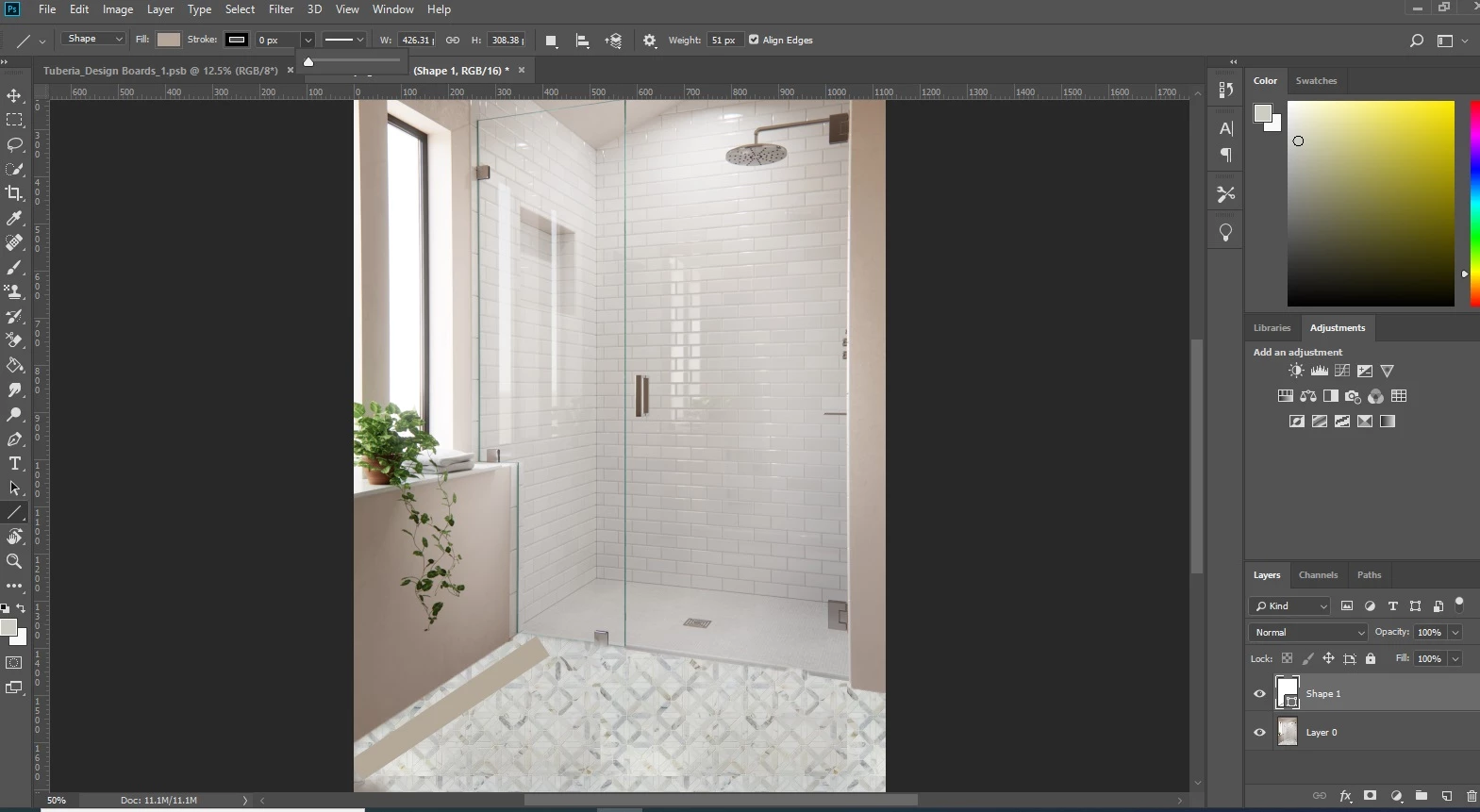Open layer filter Kind dropdown

[x=1289, y=605]
